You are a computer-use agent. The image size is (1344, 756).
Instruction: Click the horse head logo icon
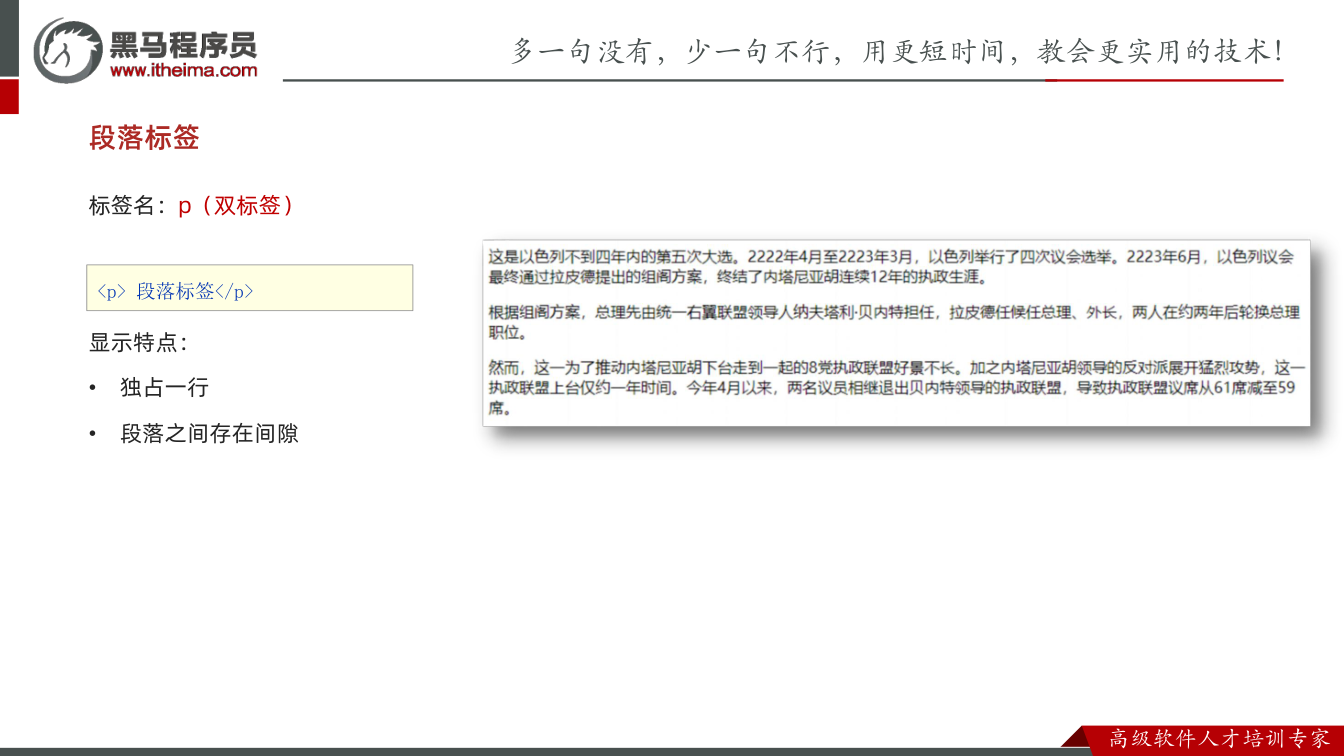(x=67, y=50)
